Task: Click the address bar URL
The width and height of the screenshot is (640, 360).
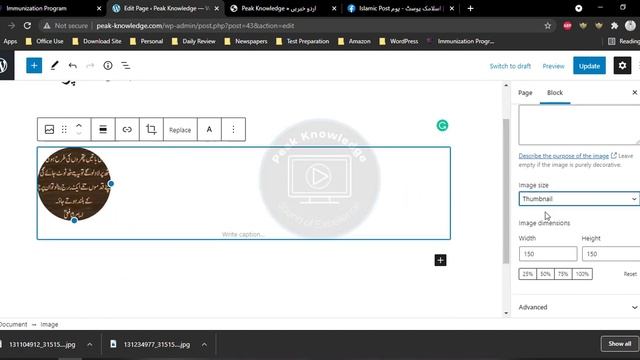Action: [195, 26]
